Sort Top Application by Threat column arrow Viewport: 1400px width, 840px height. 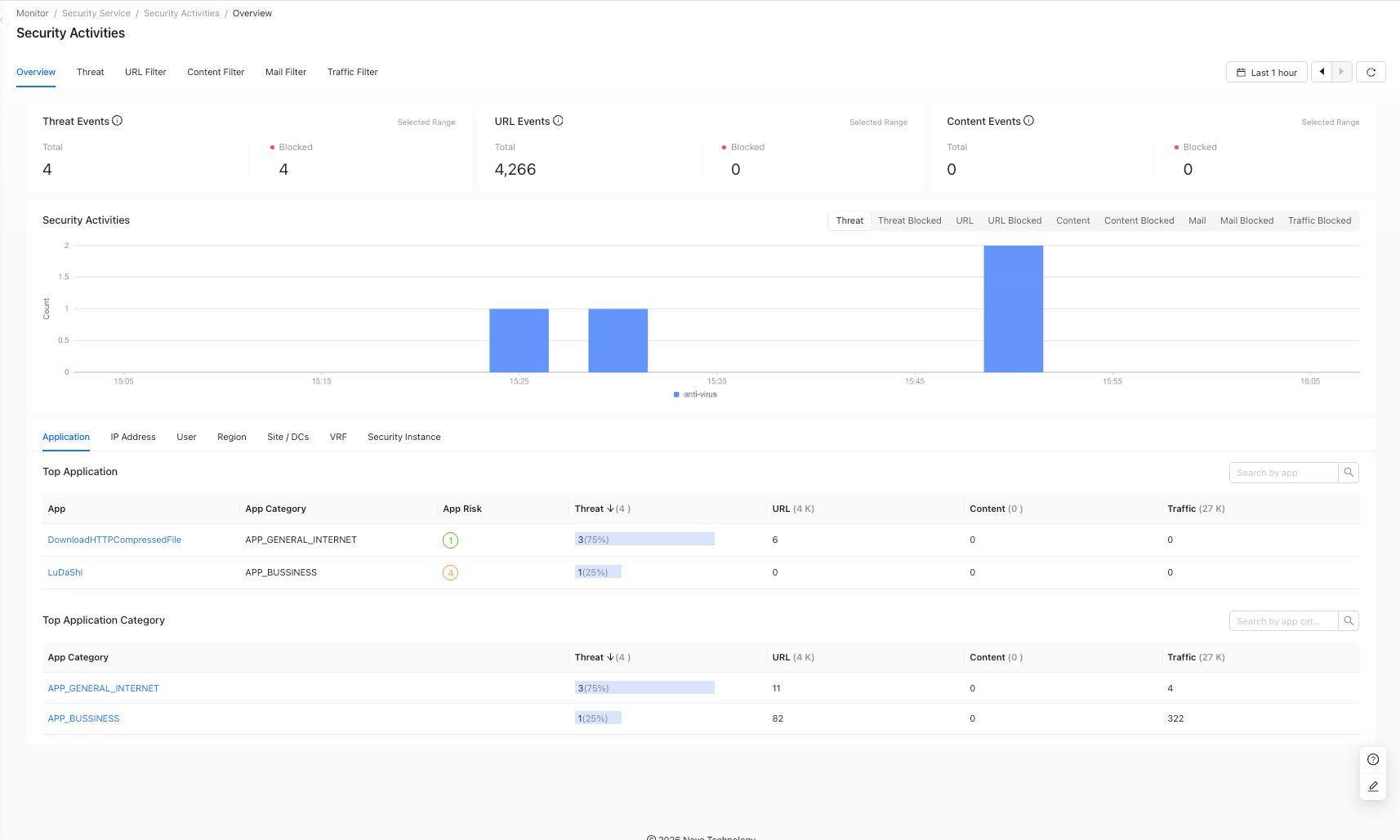click(x=610, y=509)
